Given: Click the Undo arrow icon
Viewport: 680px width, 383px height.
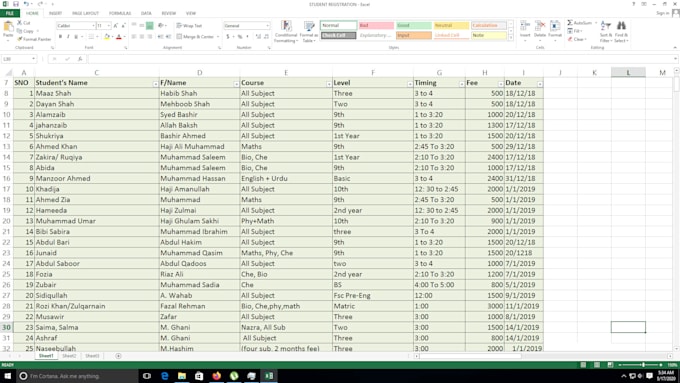Looking at the screenshot, I should [x=26, y=4].
